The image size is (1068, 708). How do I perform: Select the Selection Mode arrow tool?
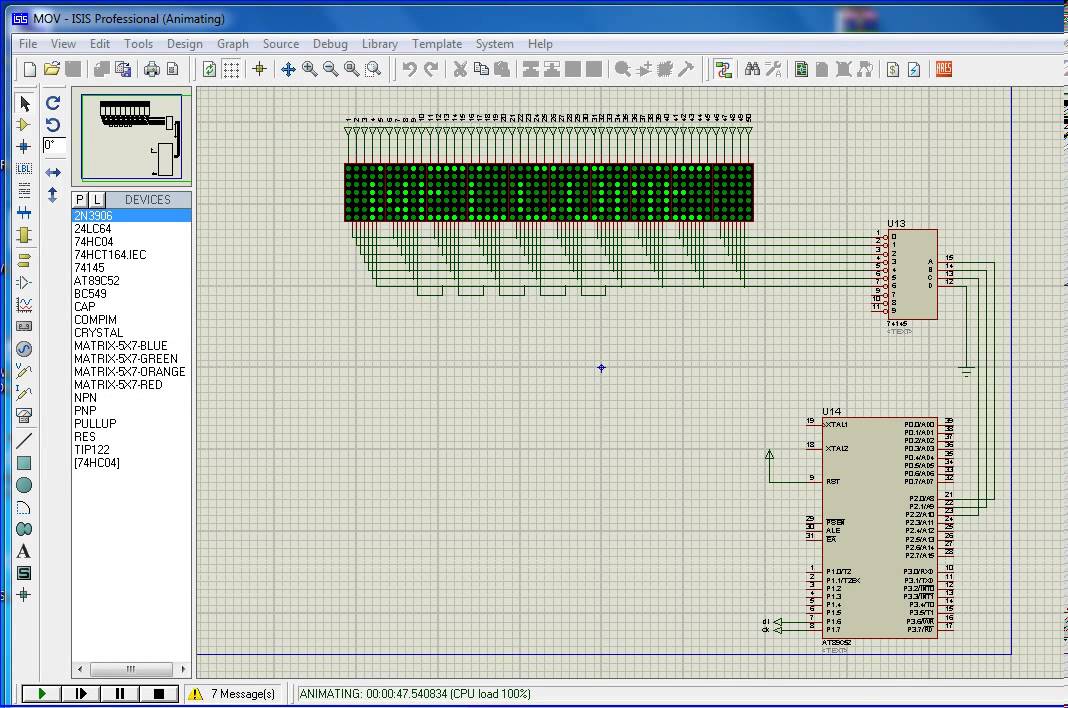(25, 104)
